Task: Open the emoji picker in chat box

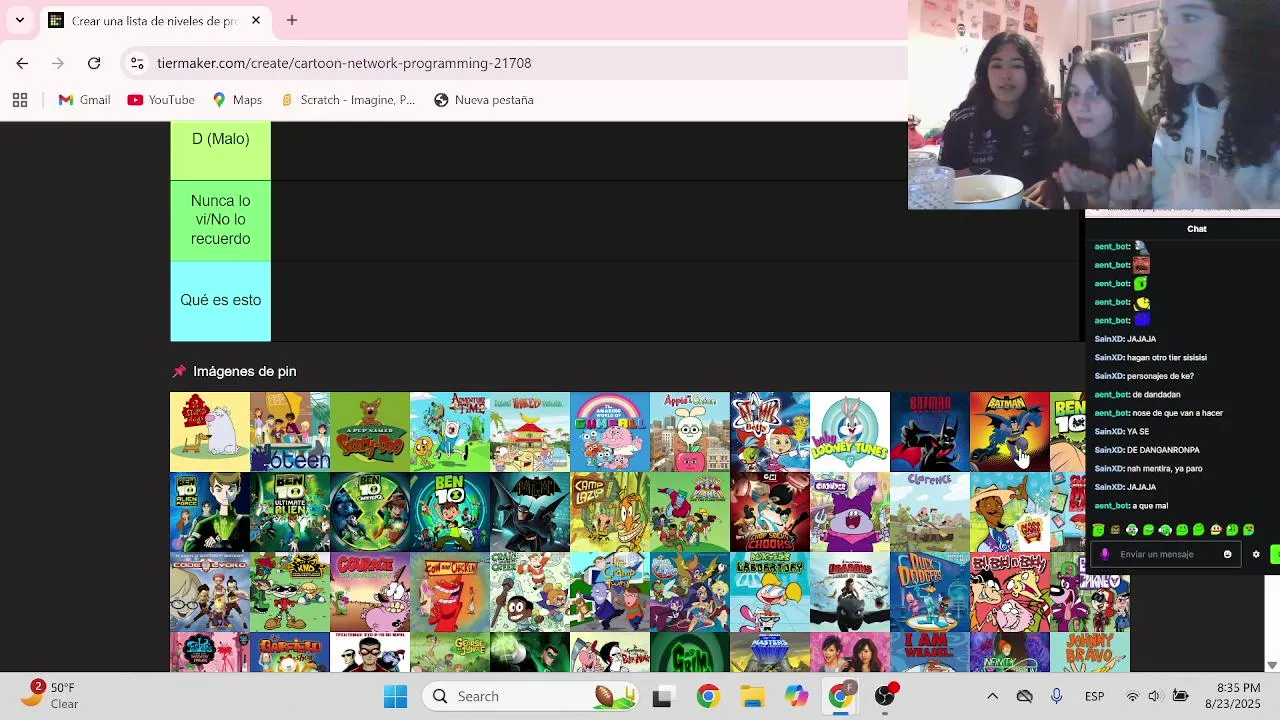Action: click(x=1227, y=554)
